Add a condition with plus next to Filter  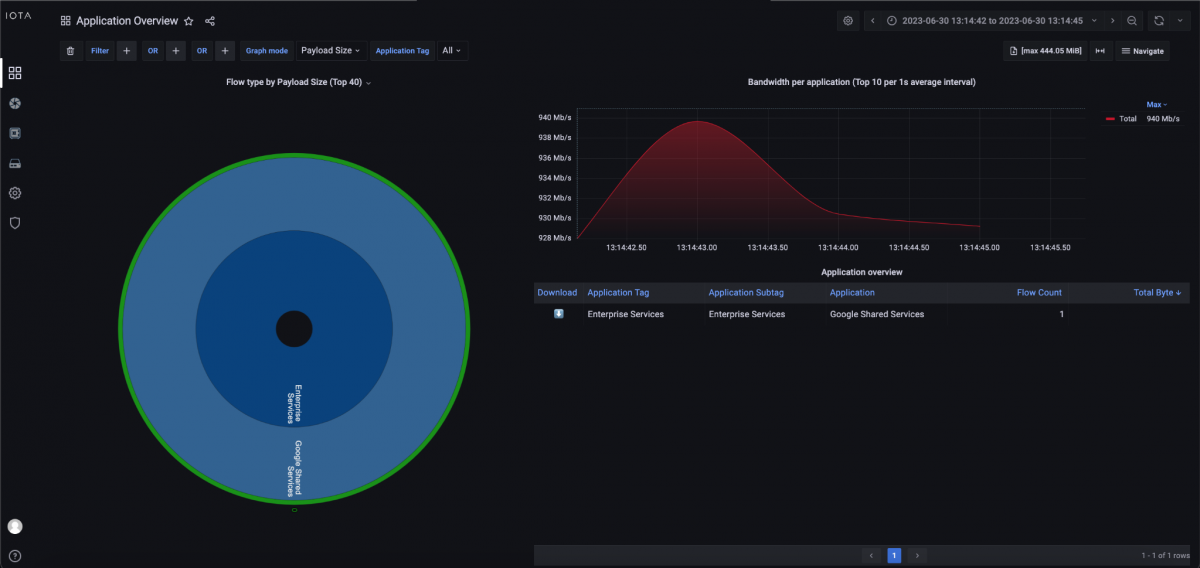tap(127, 51)
